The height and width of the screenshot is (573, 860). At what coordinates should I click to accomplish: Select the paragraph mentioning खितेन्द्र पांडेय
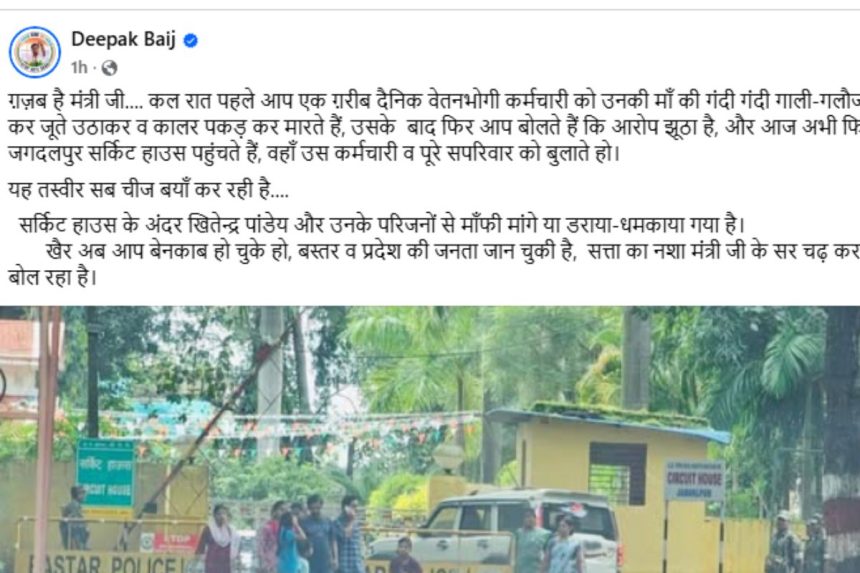(x=382, y=225)
